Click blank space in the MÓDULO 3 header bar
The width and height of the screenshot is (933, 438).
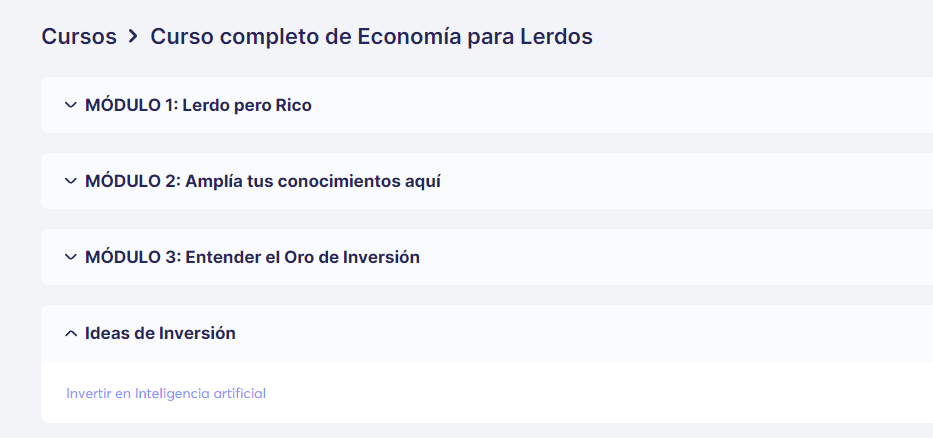(x=672, y=257)
